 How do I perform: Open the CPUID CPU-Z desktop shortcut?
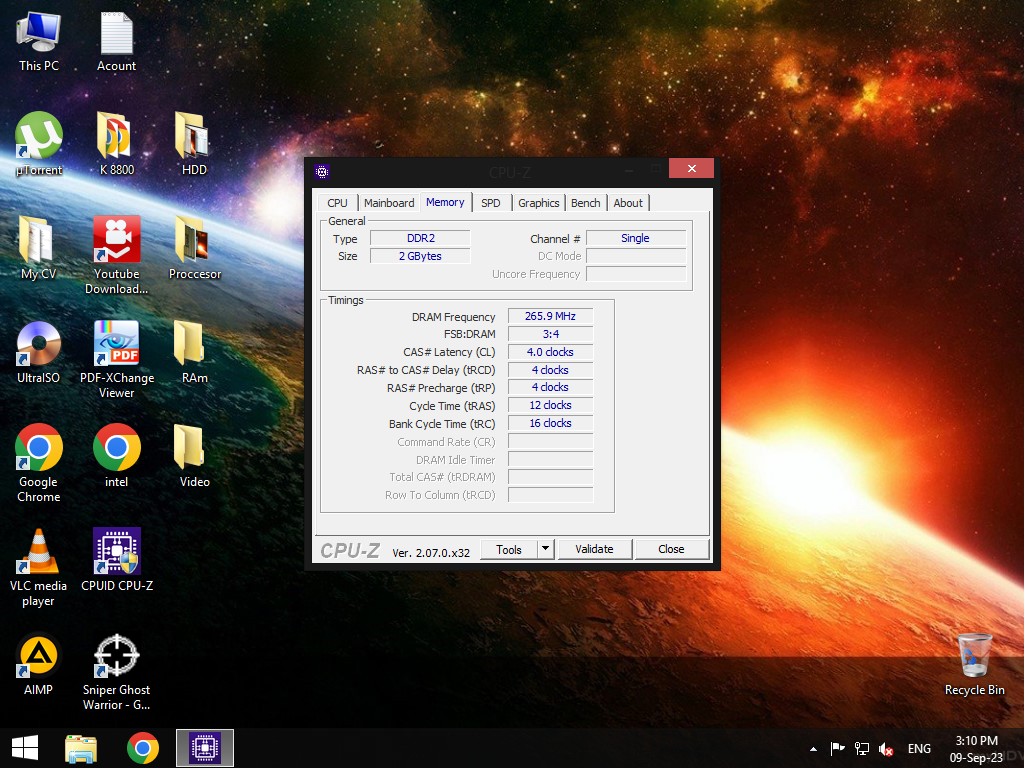[x=117, y=552]
